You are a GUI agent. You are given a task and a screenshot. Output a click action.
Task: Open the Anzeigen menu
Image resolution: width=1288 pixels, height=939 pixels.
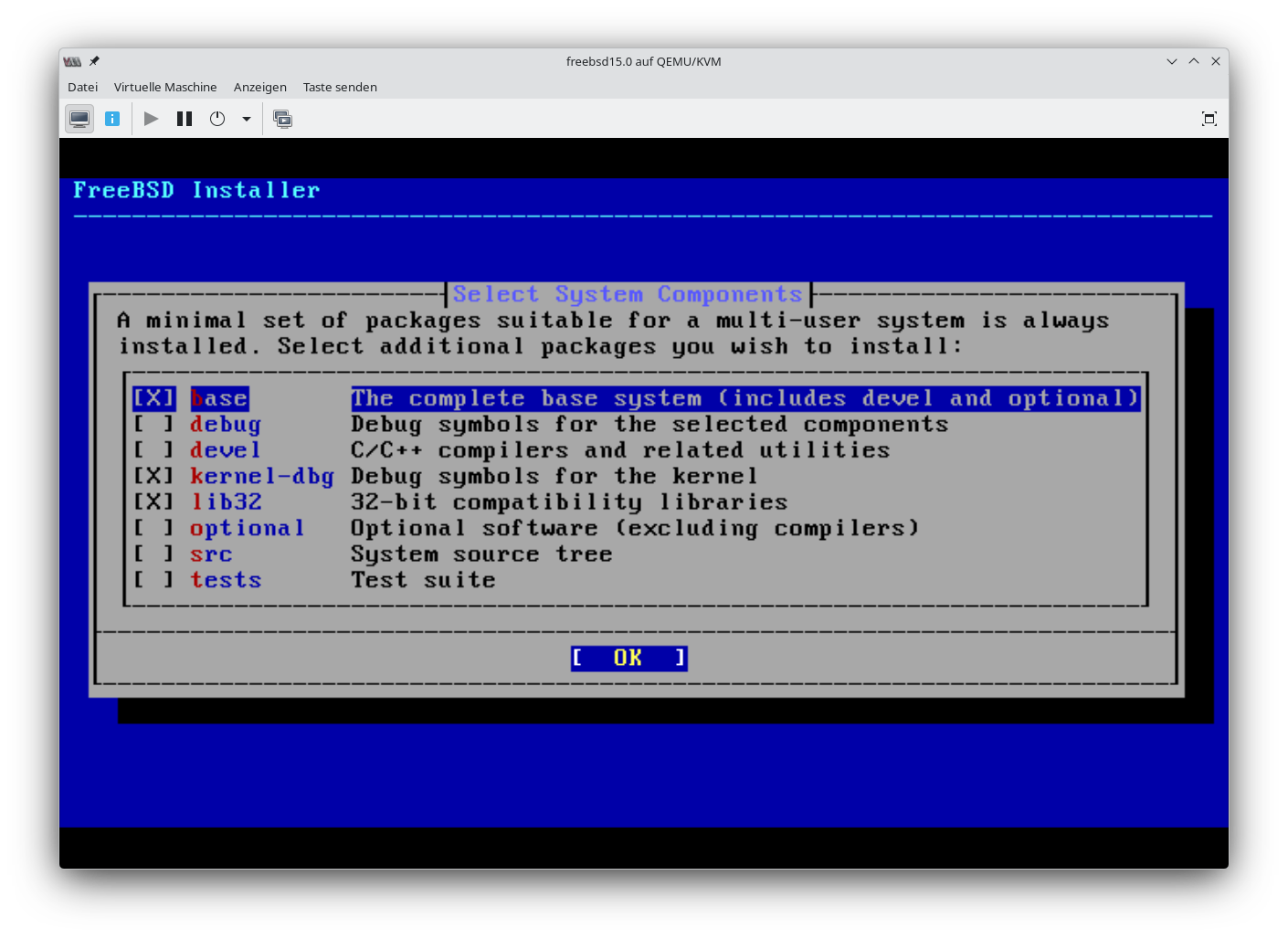click(x=259, y=87)
